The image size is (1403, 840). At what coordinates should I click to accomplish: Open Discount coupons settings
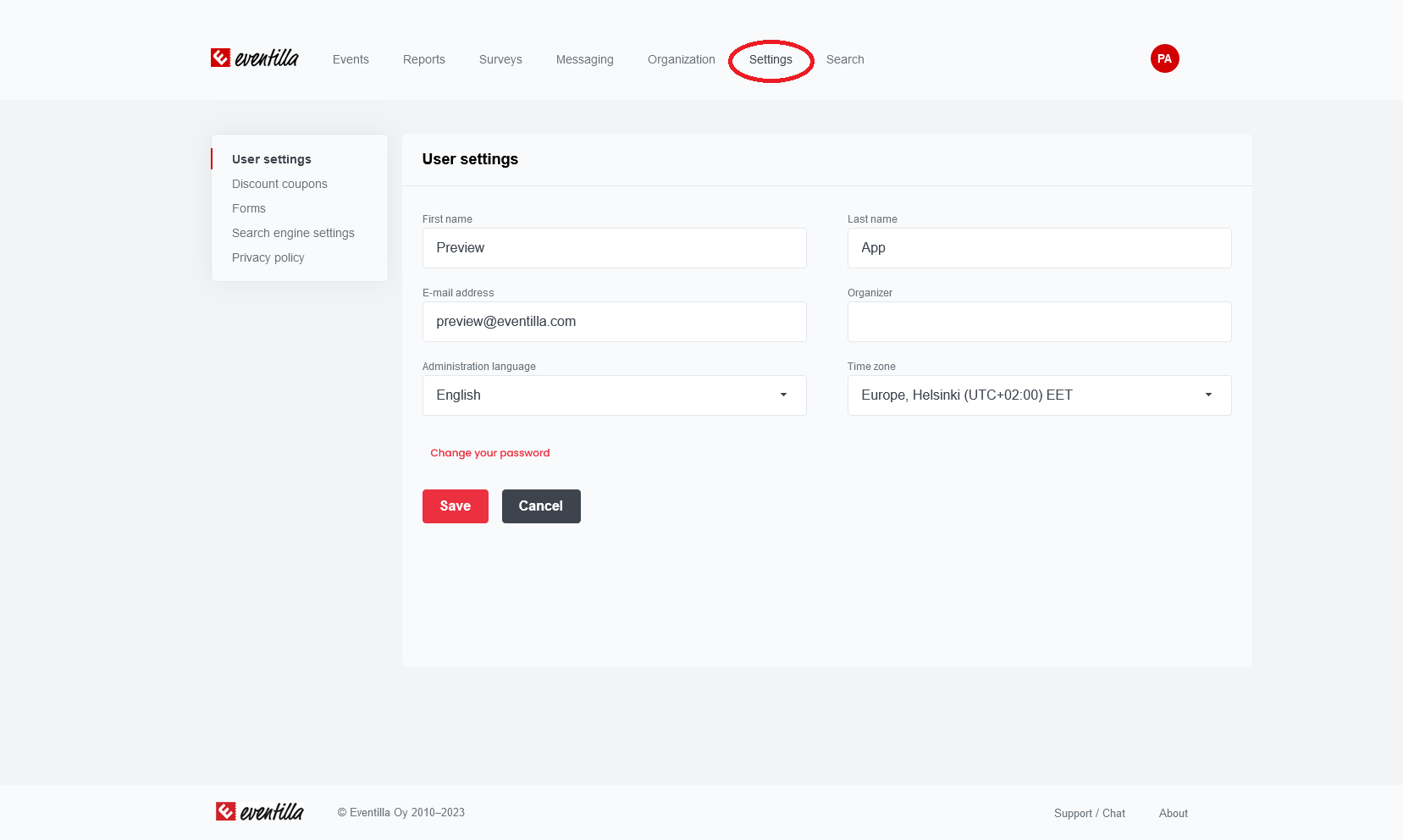(x=279, y=184)
